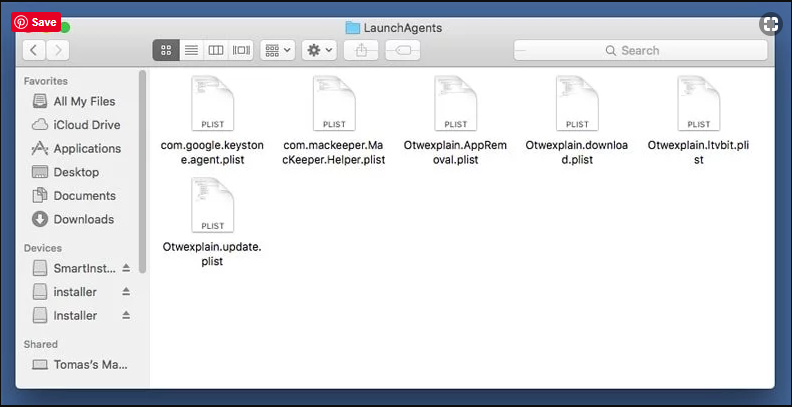Select Otwexplain.download.plist file icon
Image resolution: width=792 pixels, height=407 pixels.
(577, 104)
